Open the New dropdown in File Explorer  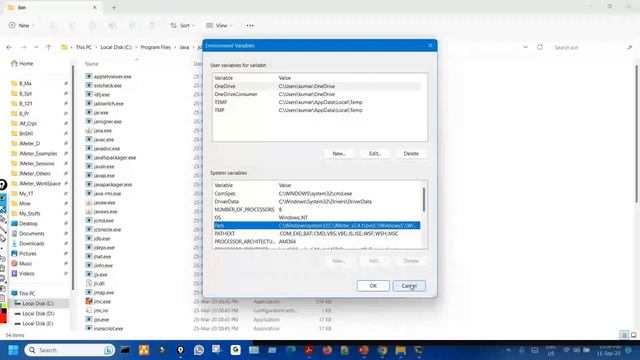(x=22, y=25)
